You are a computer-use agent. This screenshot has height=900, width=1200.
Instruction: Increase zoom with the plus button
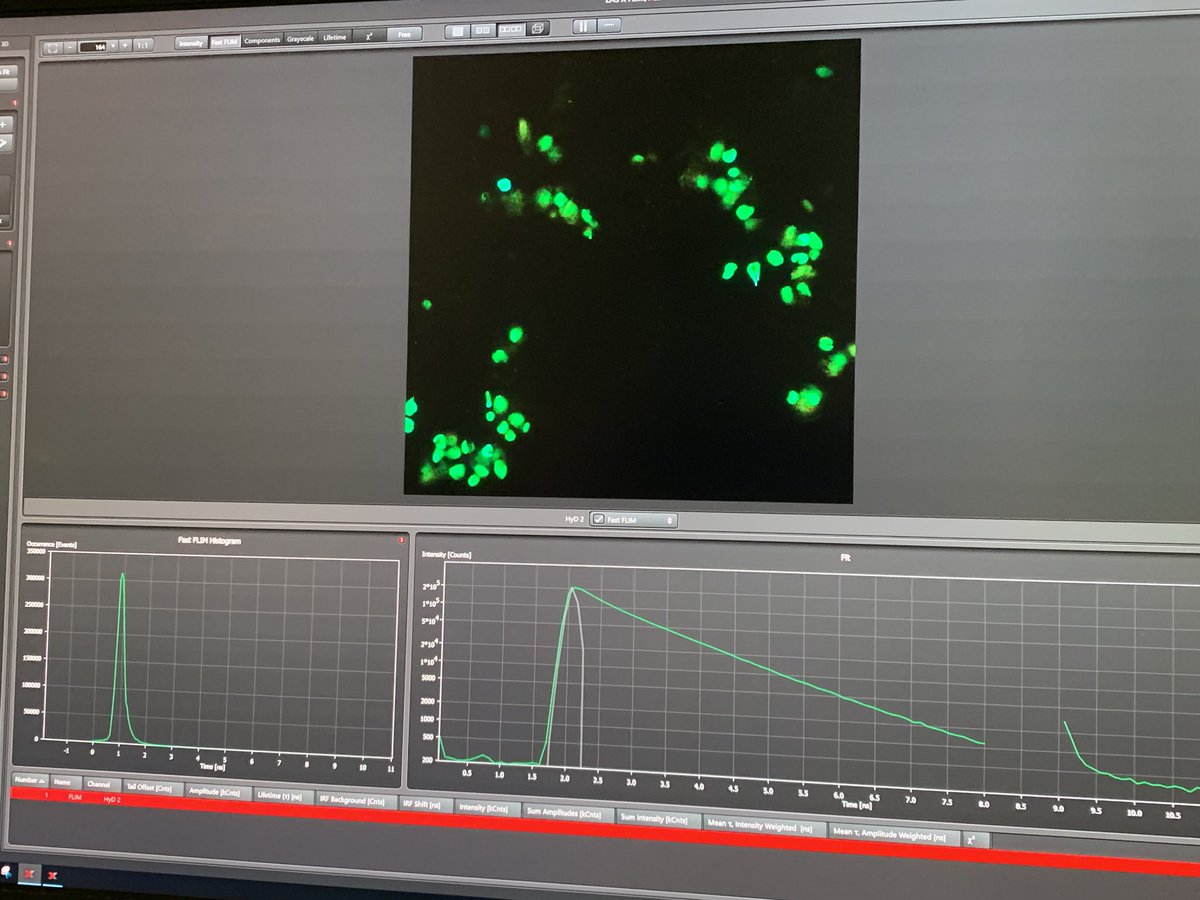coord(125,45)
